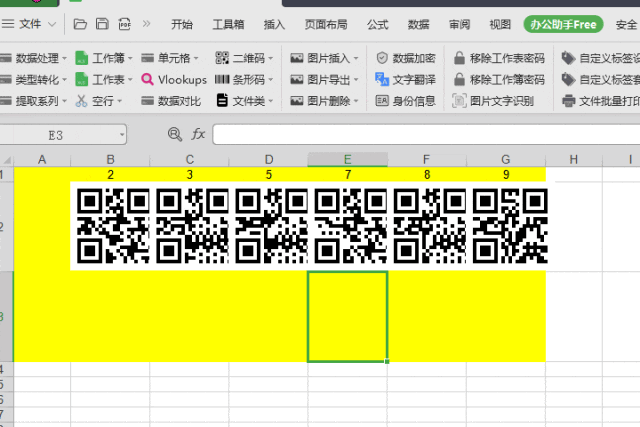
Task: Switch to the 页面布局 tab
Action: click(x=326, y=24)
